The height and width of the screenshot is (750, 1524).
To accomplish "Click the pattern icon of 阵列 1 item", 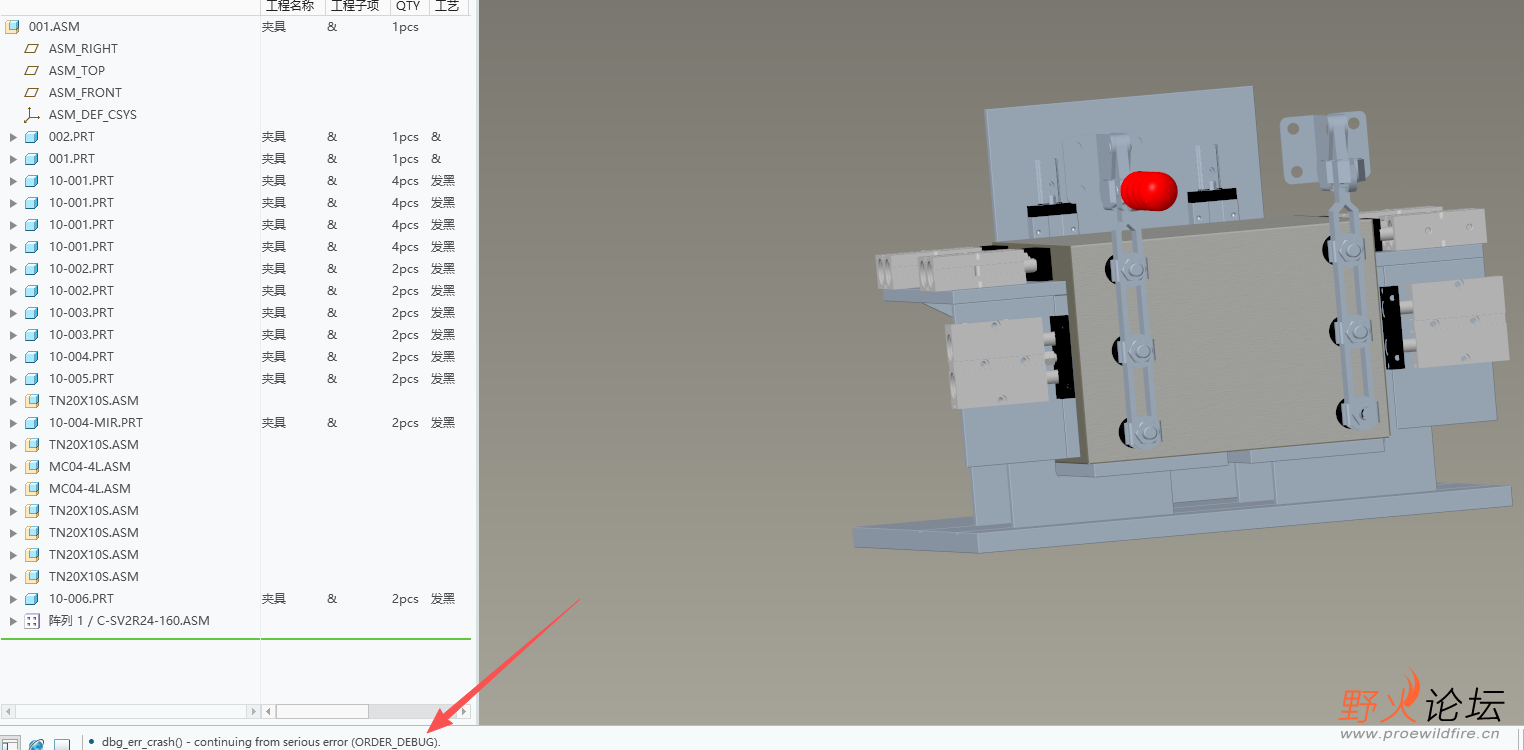I will click(31, 621).
